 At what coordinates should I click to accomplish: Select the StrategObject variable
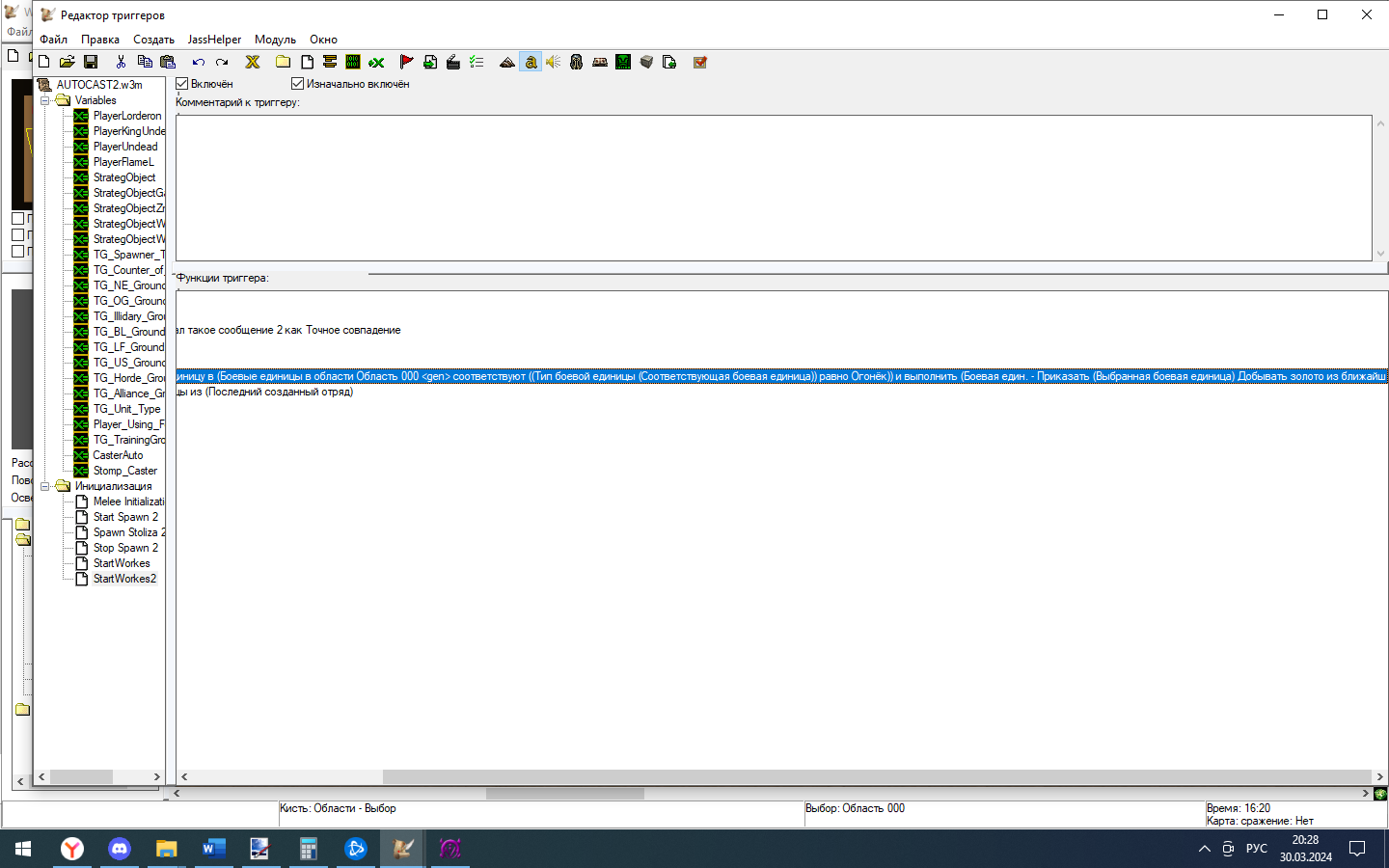pos(124,177)
